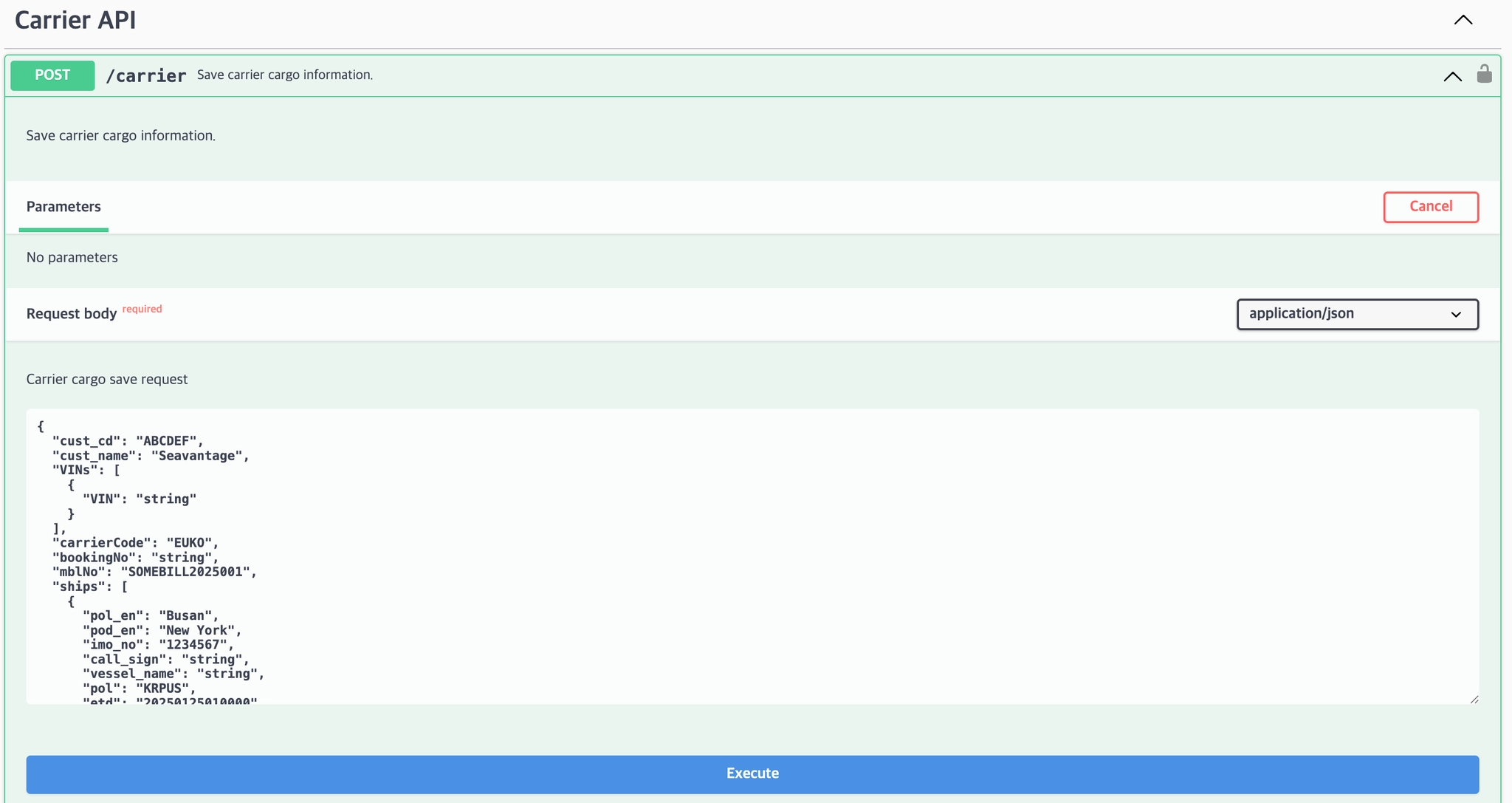
Task: Click the "pod_en": "New York" line
Action: click(162, 630)
